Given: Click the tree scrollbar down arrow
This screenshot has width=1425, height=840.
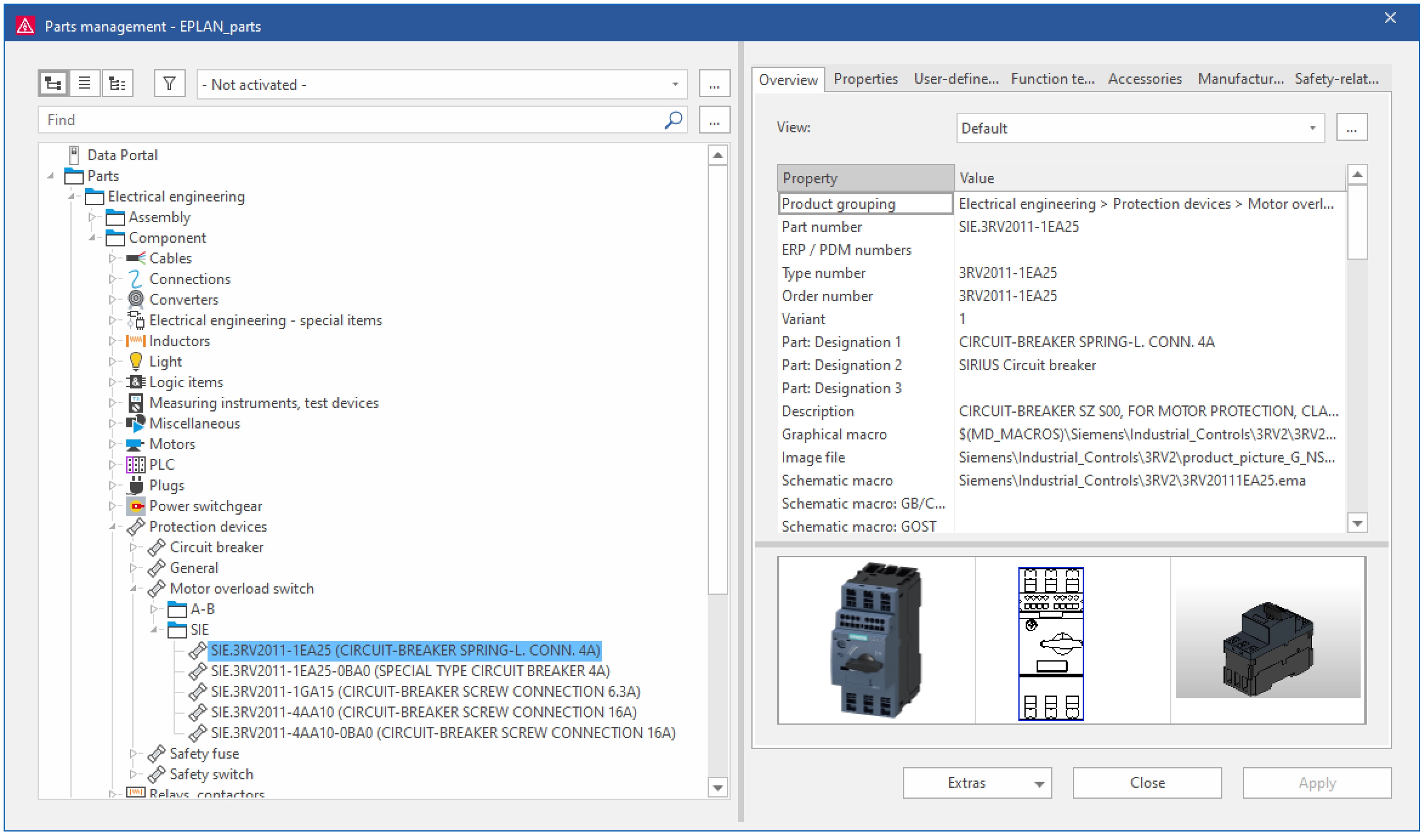Looking at the screenshot, I should coord(718,788).
